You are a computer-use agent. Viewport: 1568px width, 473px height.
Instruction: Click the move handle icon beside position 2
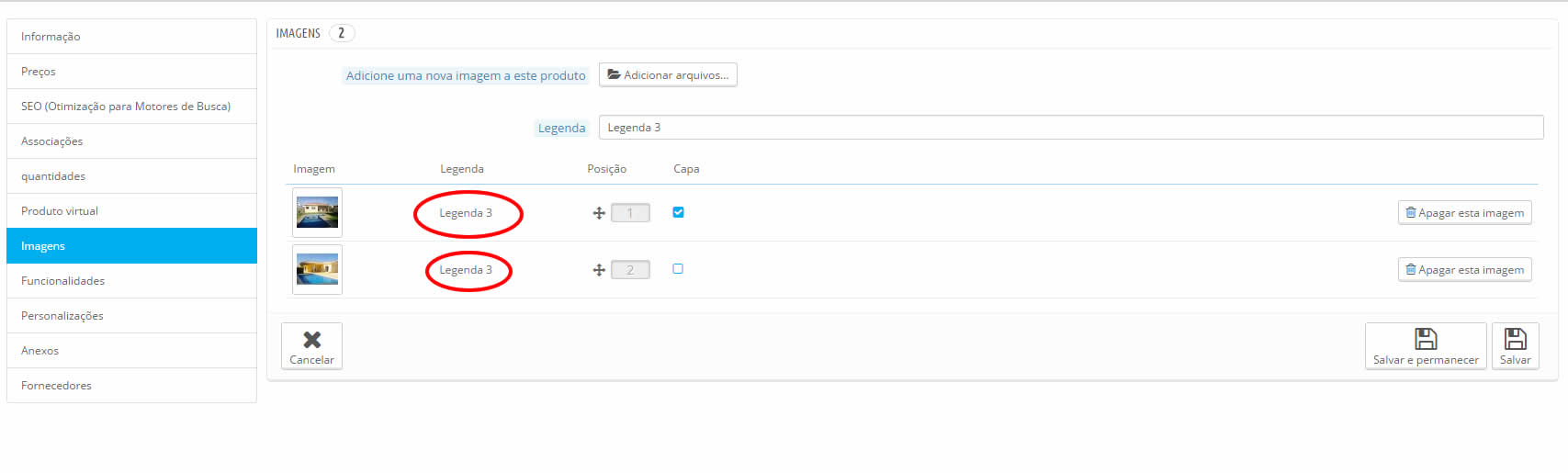coord(599,270)
